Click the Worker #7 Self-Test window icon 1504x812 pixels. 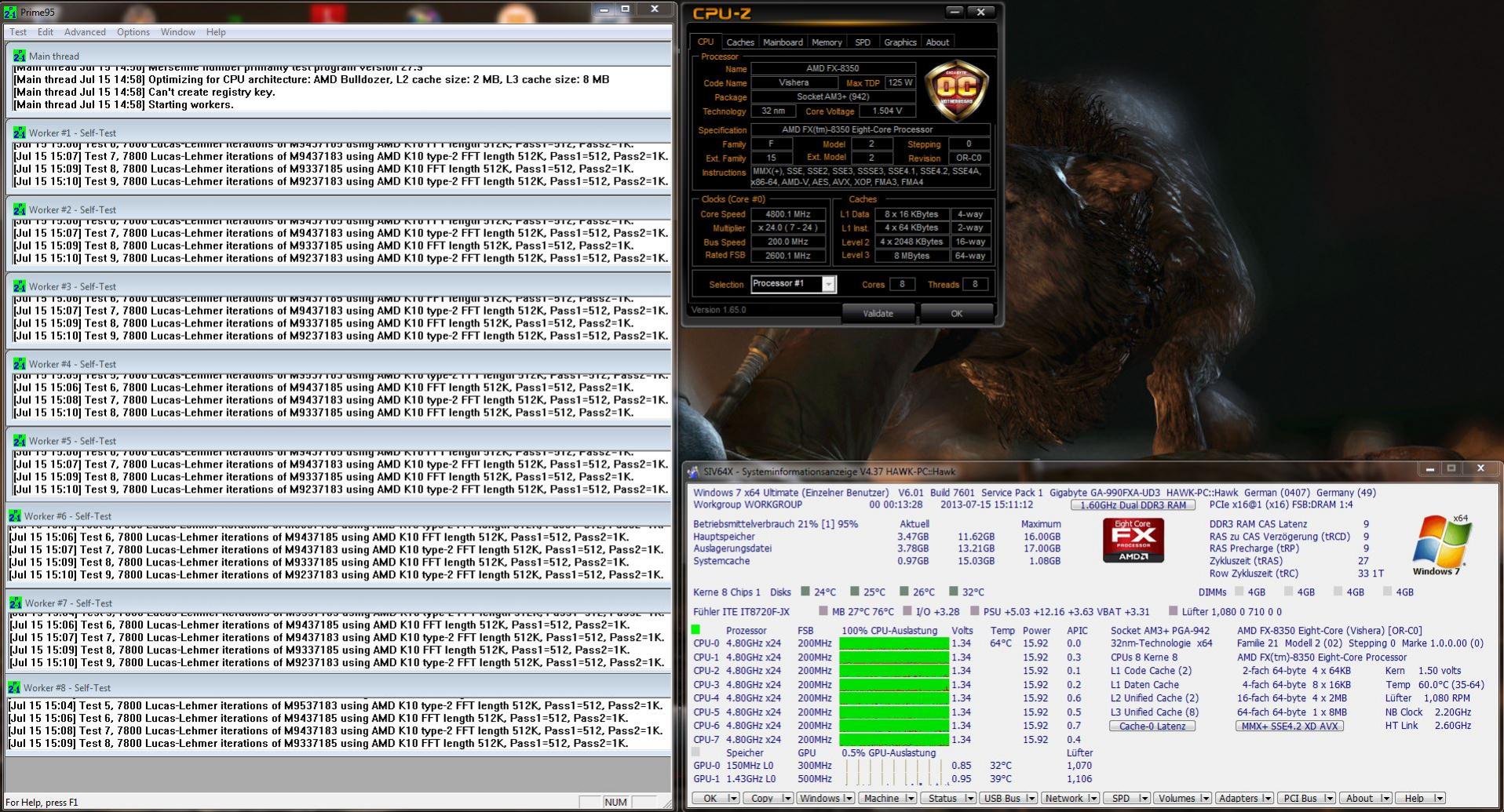[14, 603]
